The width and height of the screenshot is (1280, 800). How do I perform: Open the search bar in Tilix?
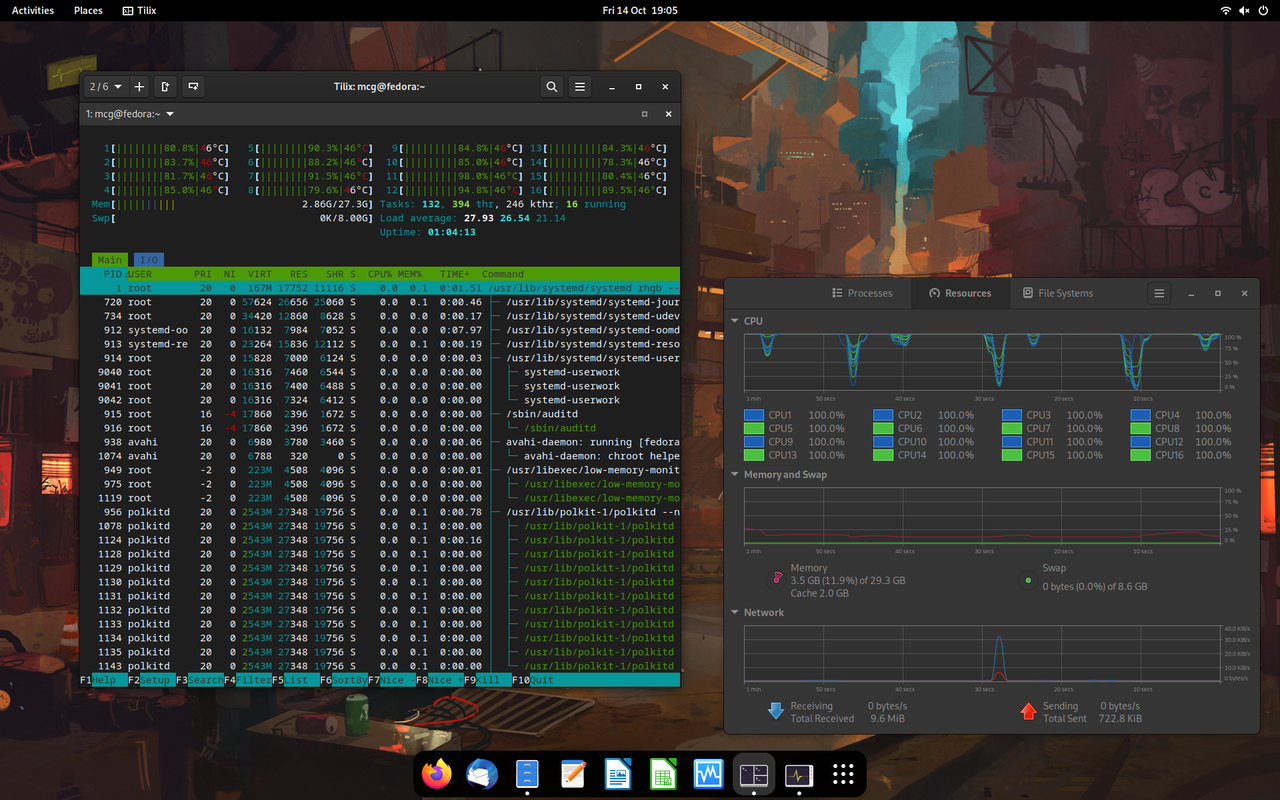pyautogui.click(x=551, y=86)
